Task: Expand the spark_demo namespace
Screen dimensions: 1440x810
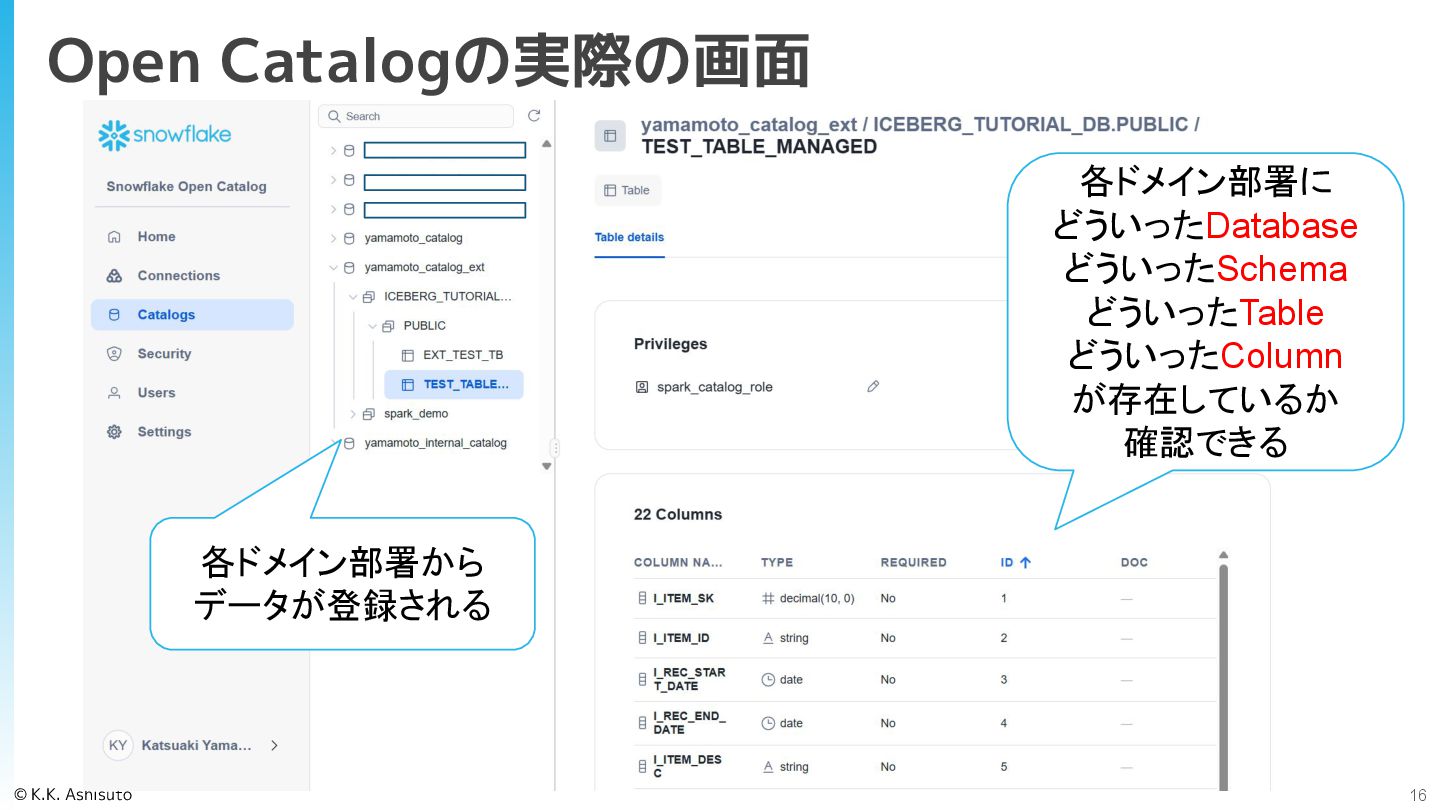Action: 353,414
